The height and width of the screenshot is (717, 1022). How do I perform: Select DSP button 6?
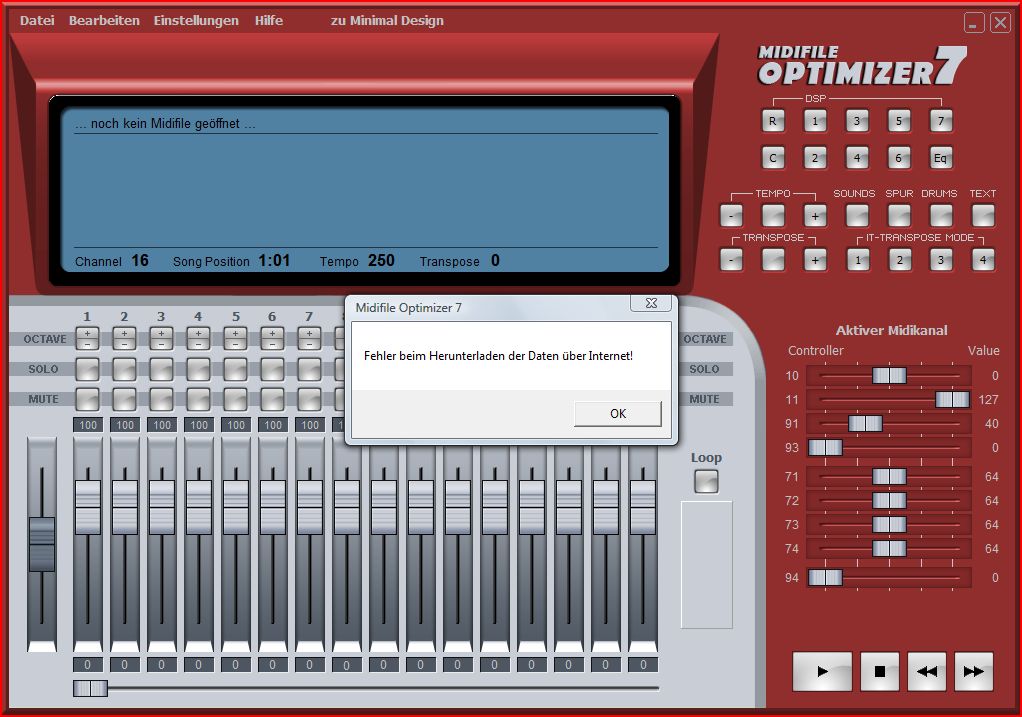pos(898,158)
